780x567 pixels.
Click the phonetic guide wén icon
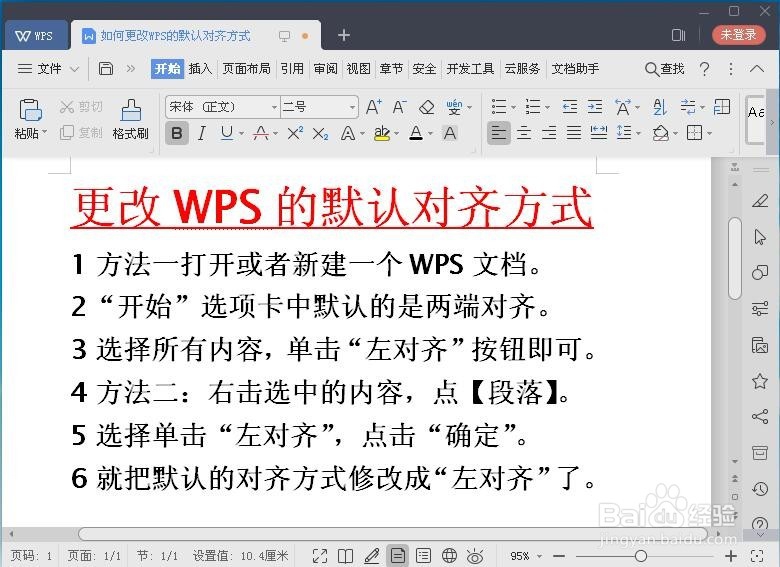click(454, 106)
